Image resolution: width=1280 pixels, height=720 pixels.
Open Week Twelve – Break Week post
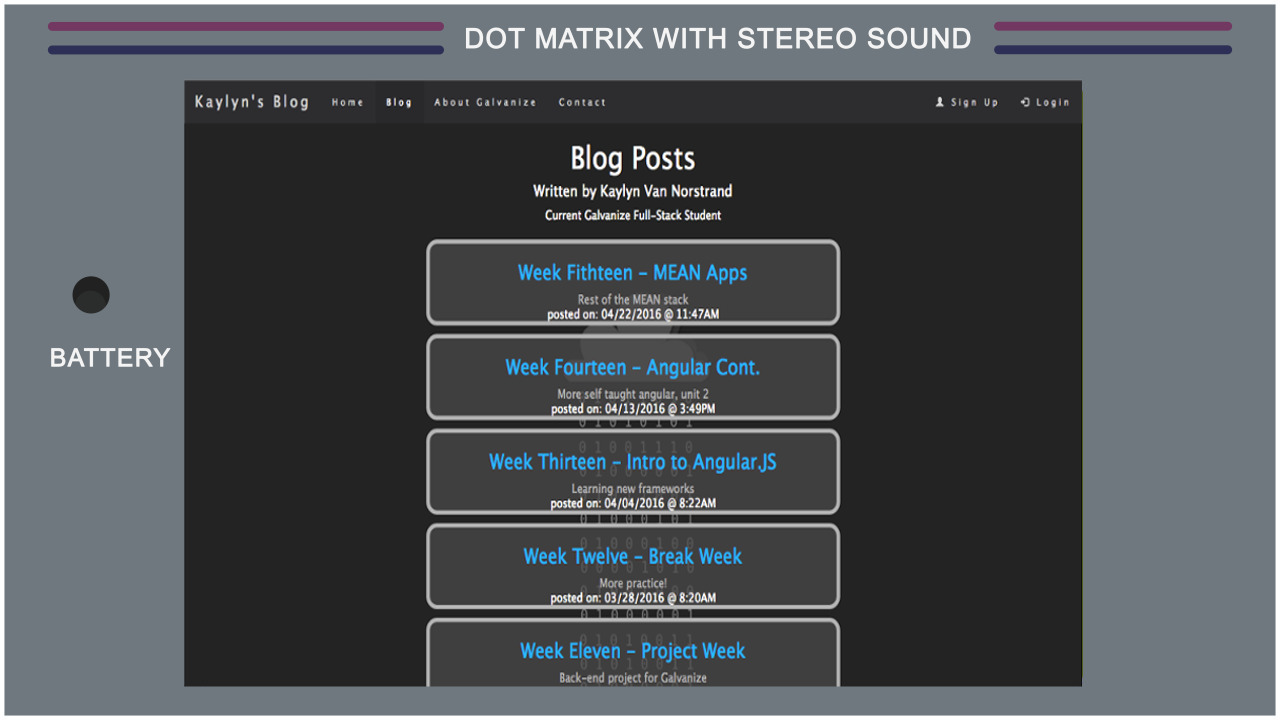(x=632, y=557)
